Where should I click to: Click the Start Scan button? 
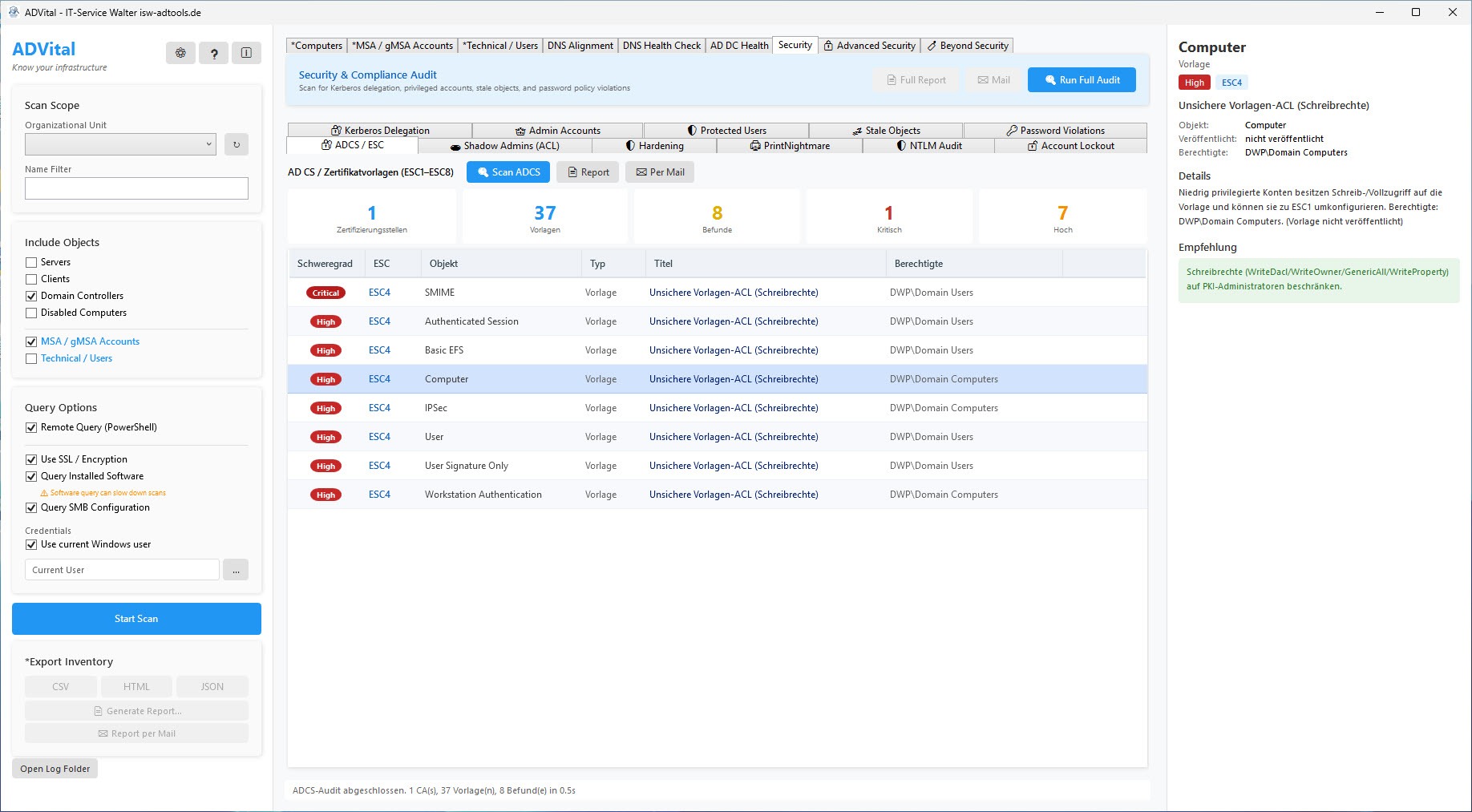(x=136, y=619)
